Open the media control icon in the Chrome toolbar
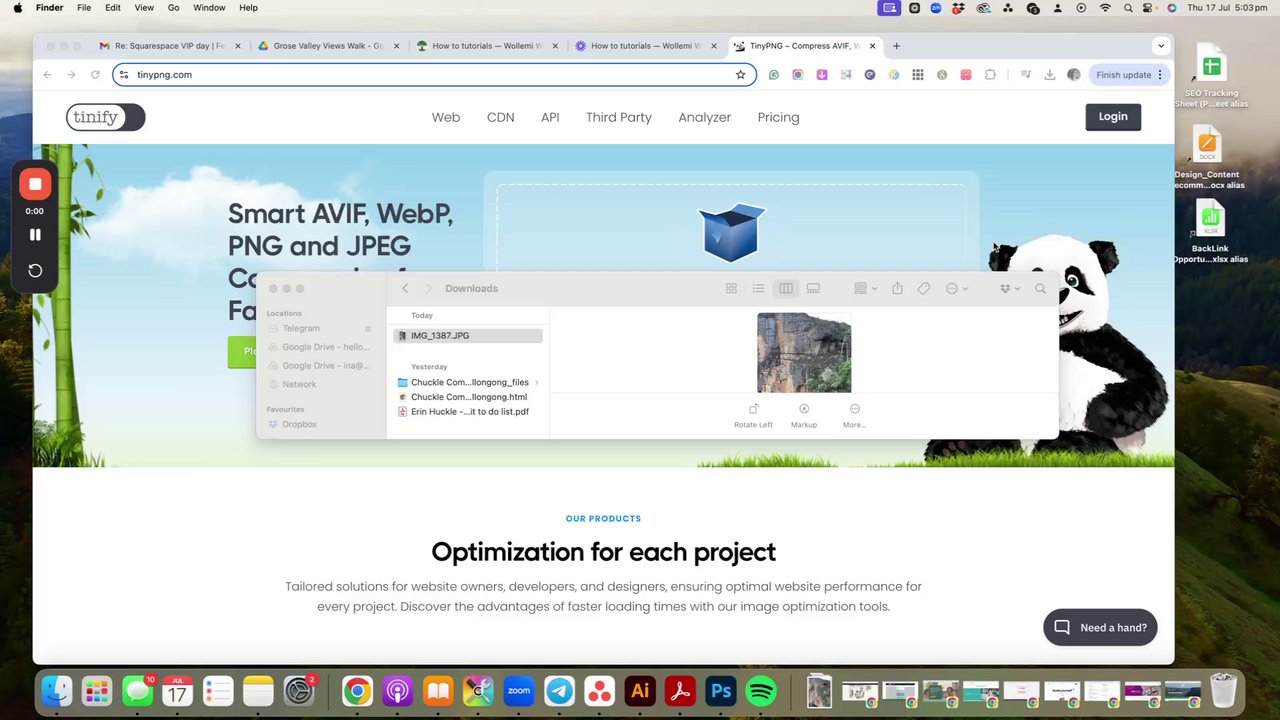 (1027, 75)
